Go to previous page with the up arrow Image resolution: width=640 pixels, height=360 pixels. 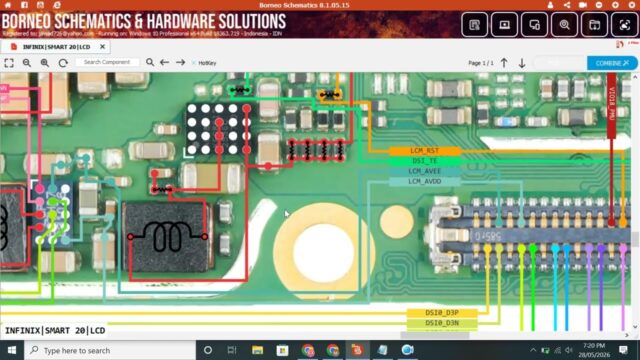coord(504,63)
